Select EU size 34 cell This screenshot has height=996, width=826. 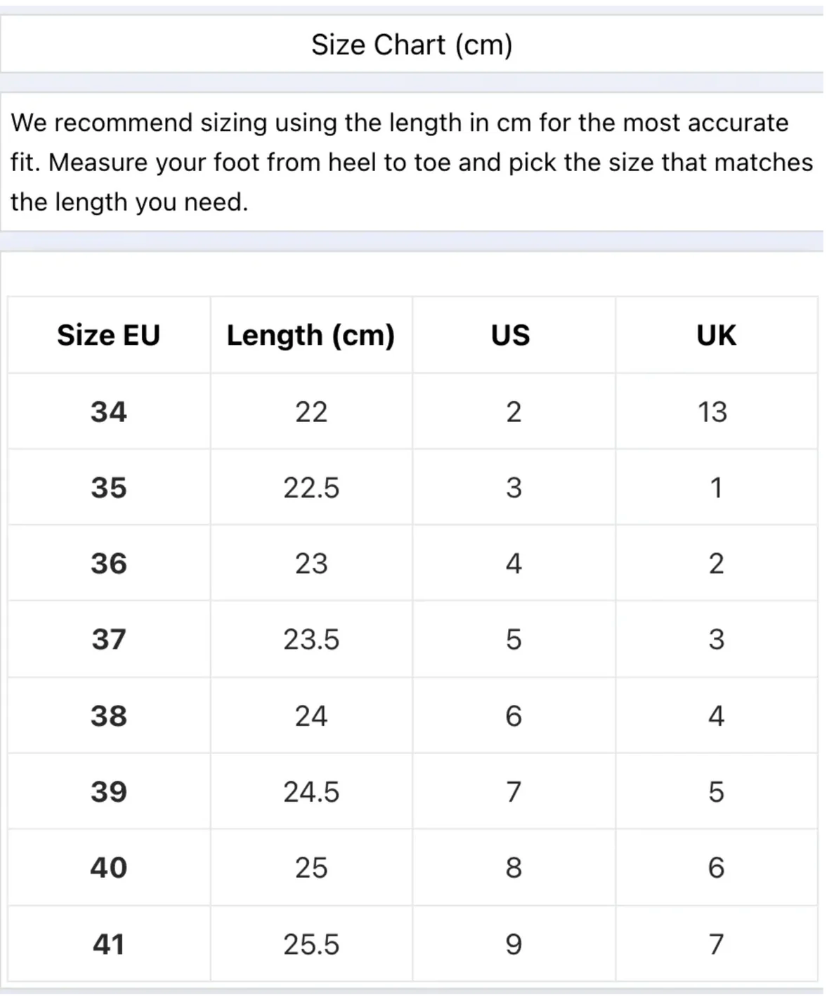point(108,411)
